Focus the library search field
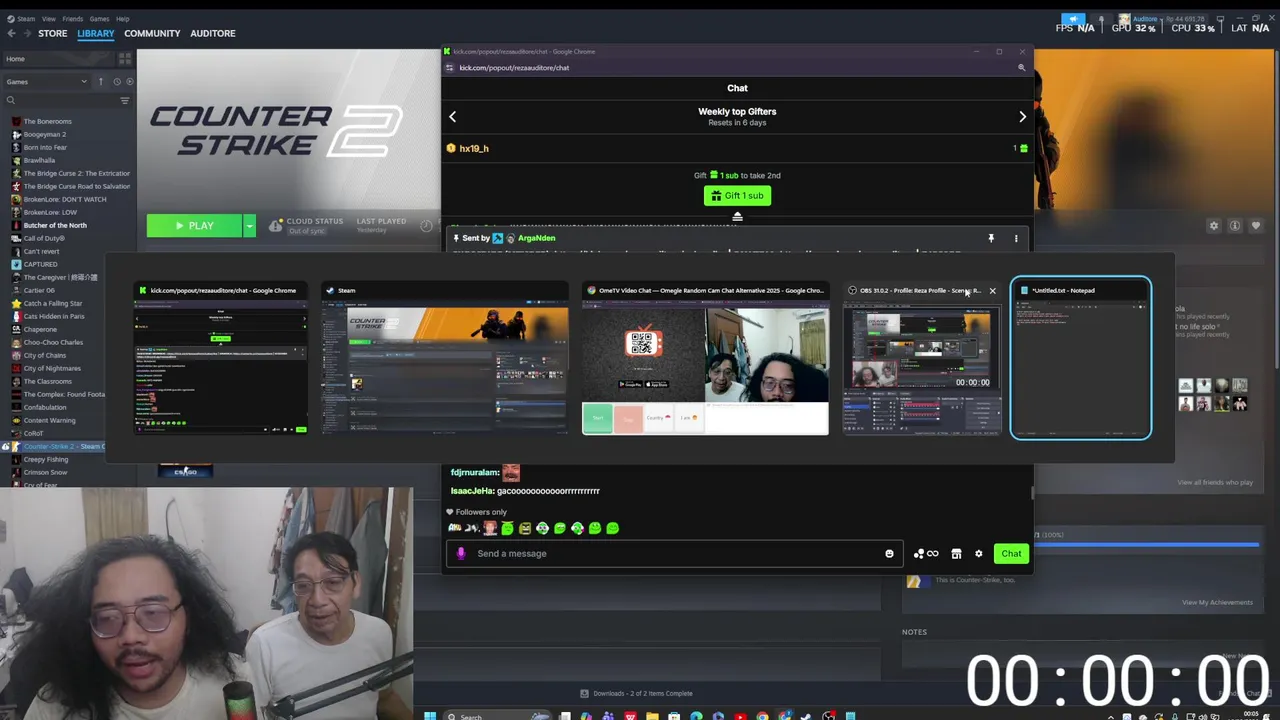 click(60, 100)
